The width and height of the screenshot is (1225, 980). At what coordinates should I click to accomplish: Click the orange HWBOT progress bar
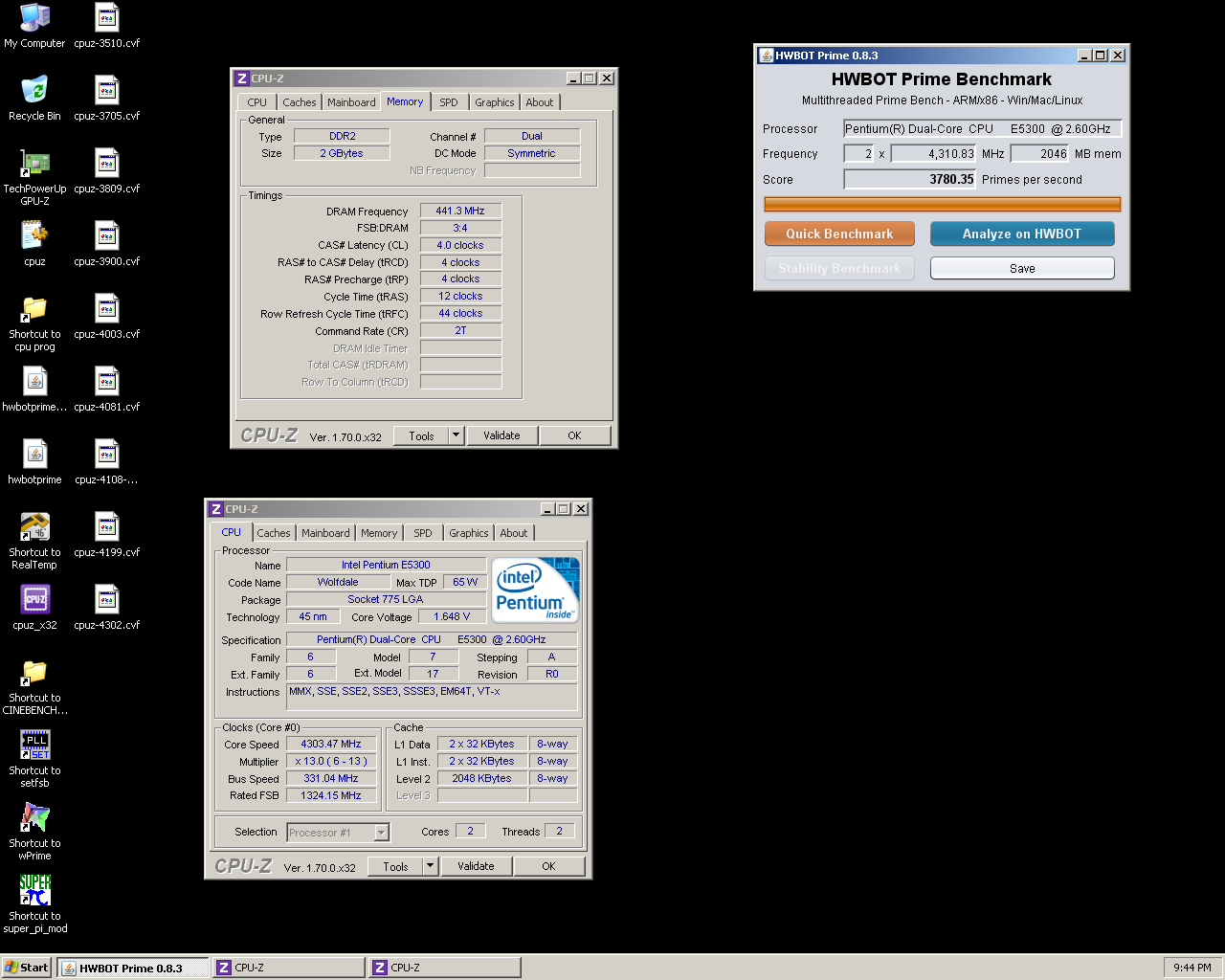click(x=942, y=204)
